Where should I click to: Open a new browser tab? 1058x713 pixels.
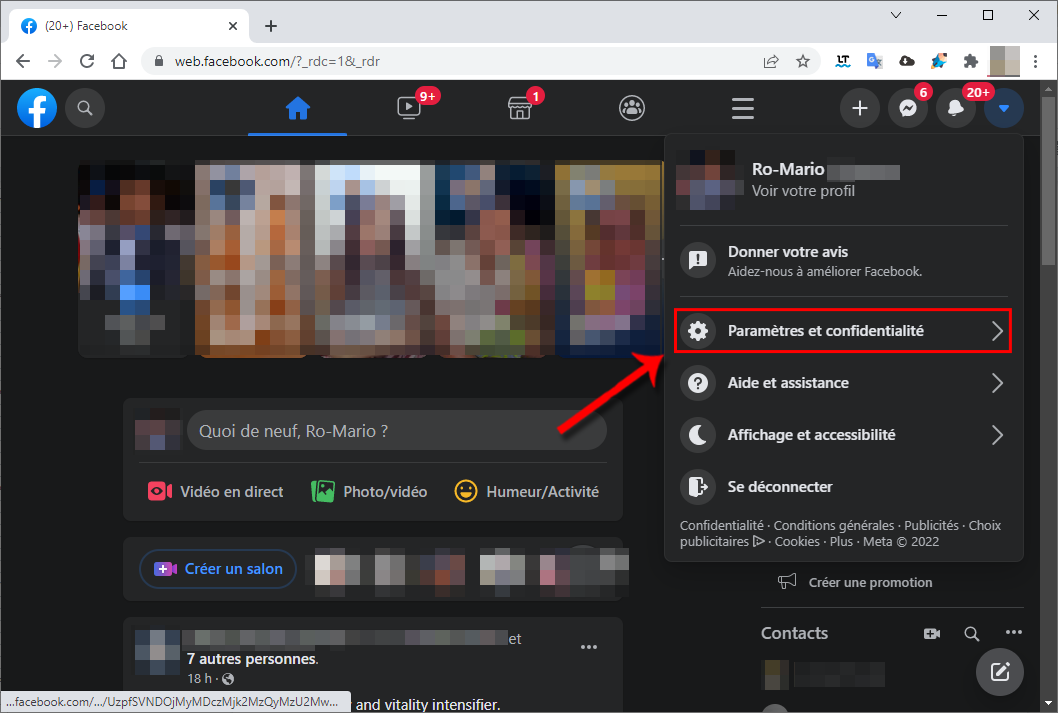(271, 26)
